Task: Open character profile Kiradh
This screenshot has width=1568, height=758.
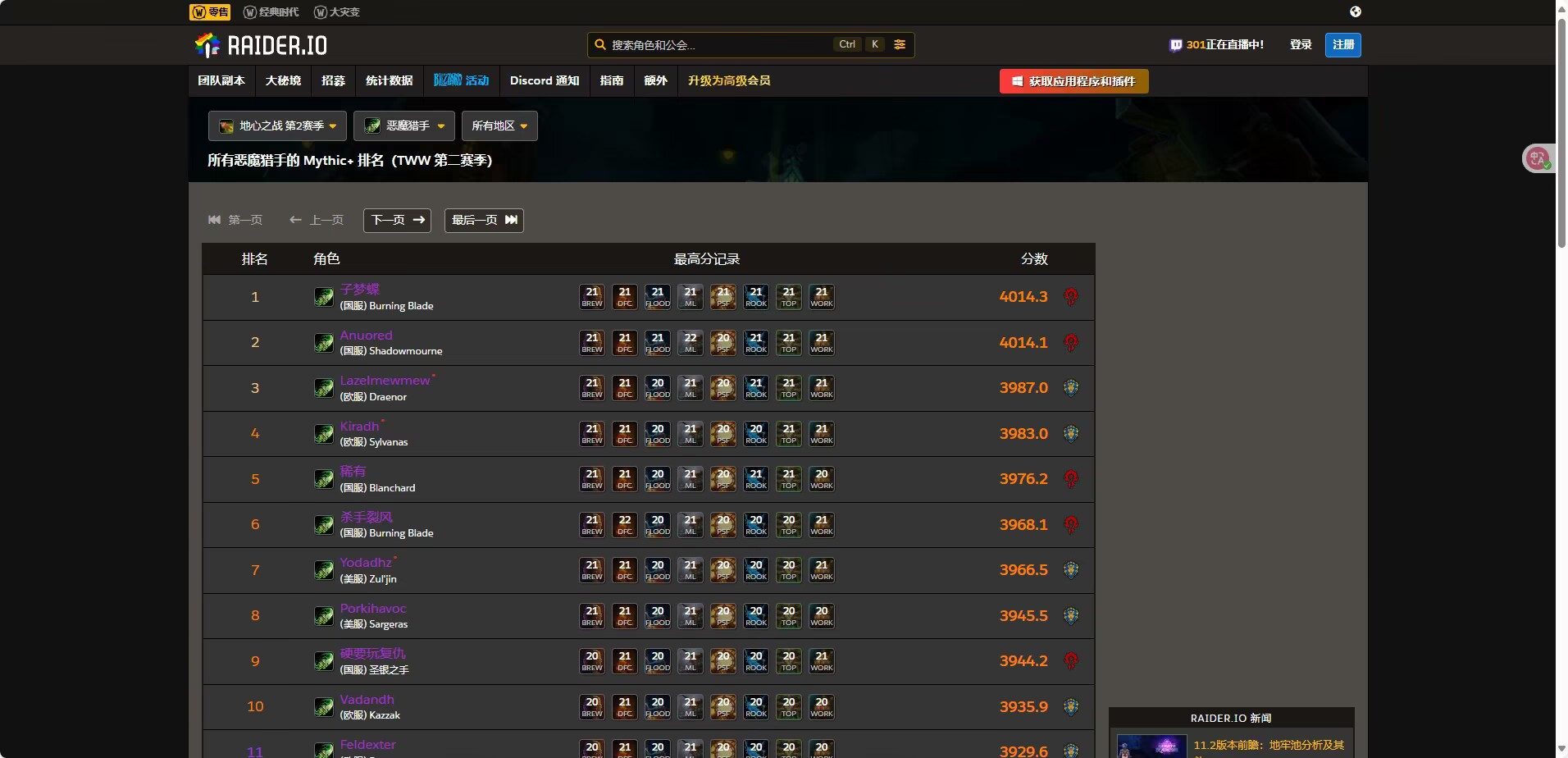Action: [359, 427]
